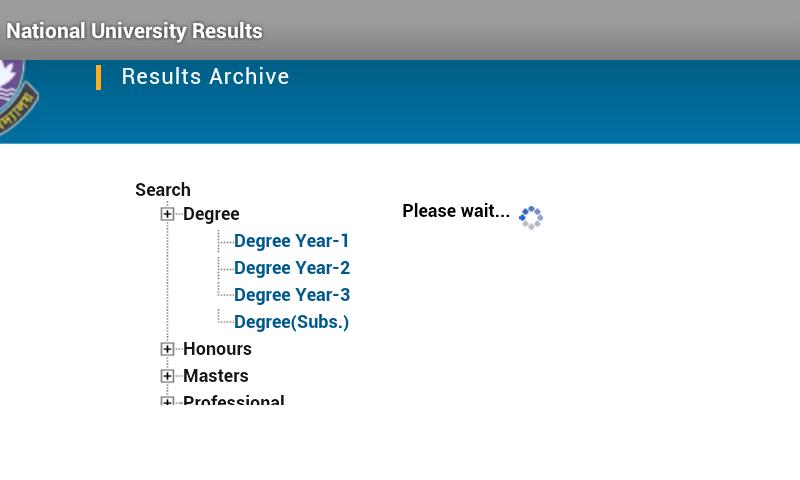Screen dimensions: 800x480
Task: Click the Professional category label
Action: point(233,401)
